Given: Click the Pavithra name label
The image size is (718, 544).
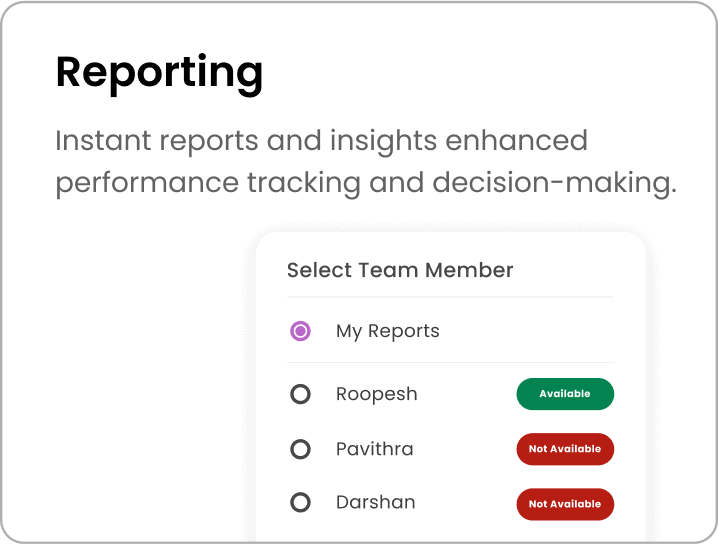Looking at the screenshot, I should pyautogui.click(x=375, y=449).
